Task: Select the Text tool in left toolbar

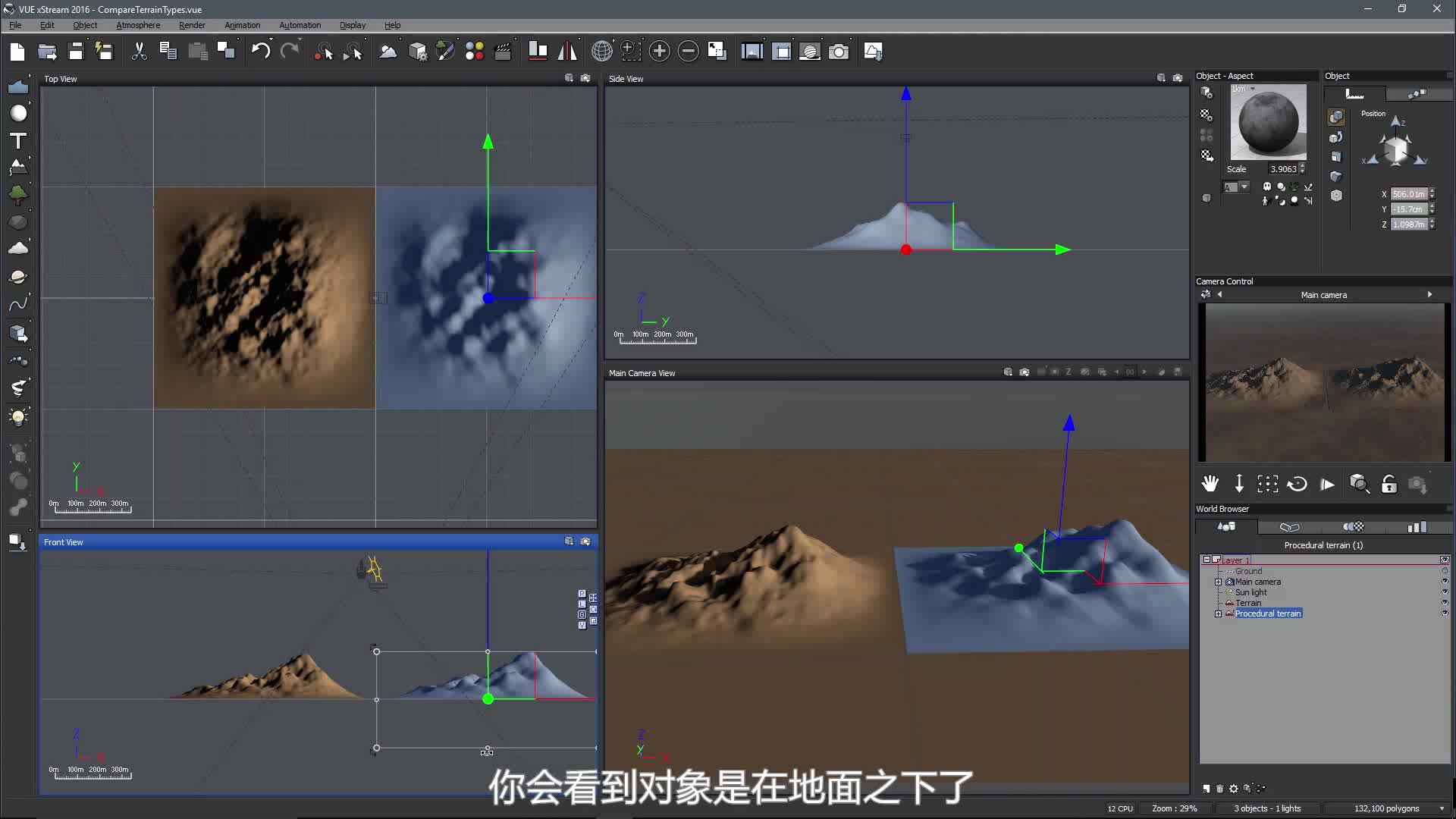Action: [18, 141]
